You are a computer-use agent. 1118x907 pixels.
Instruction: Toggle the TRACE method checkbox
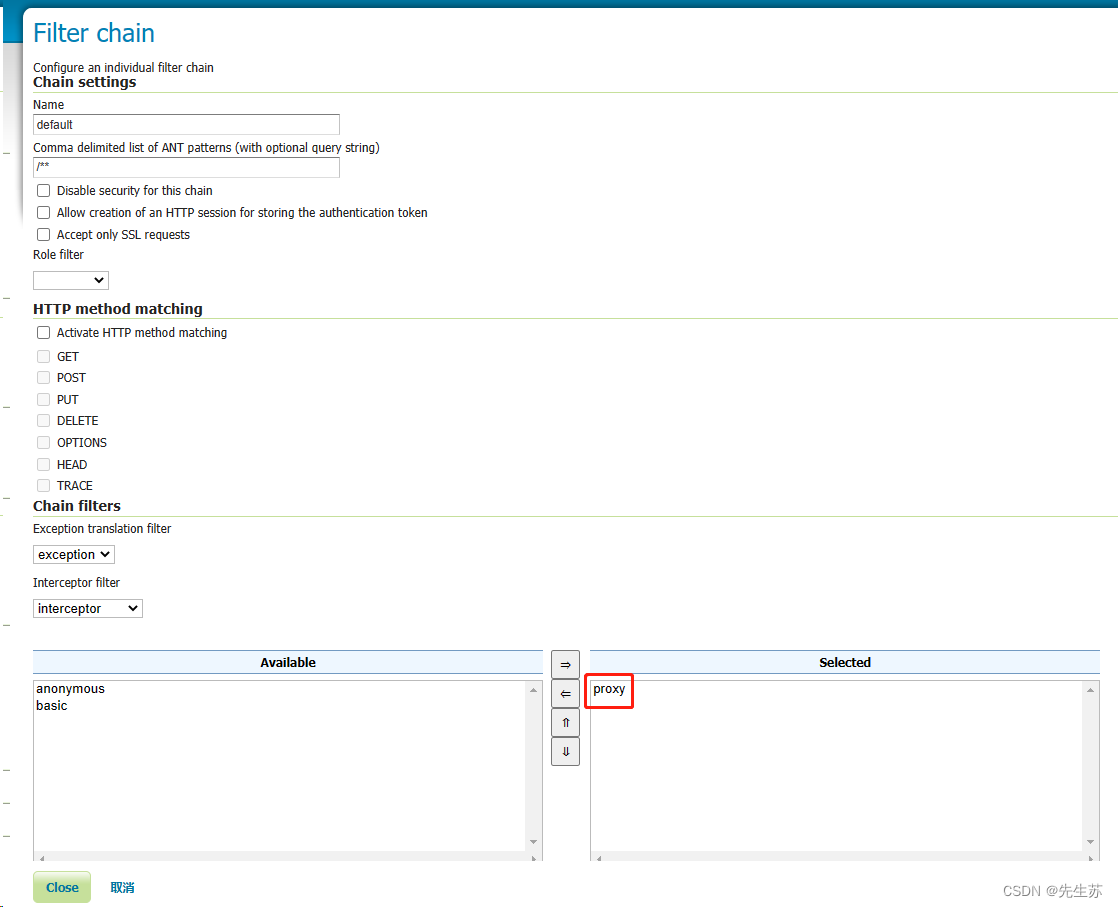(44, 485)
